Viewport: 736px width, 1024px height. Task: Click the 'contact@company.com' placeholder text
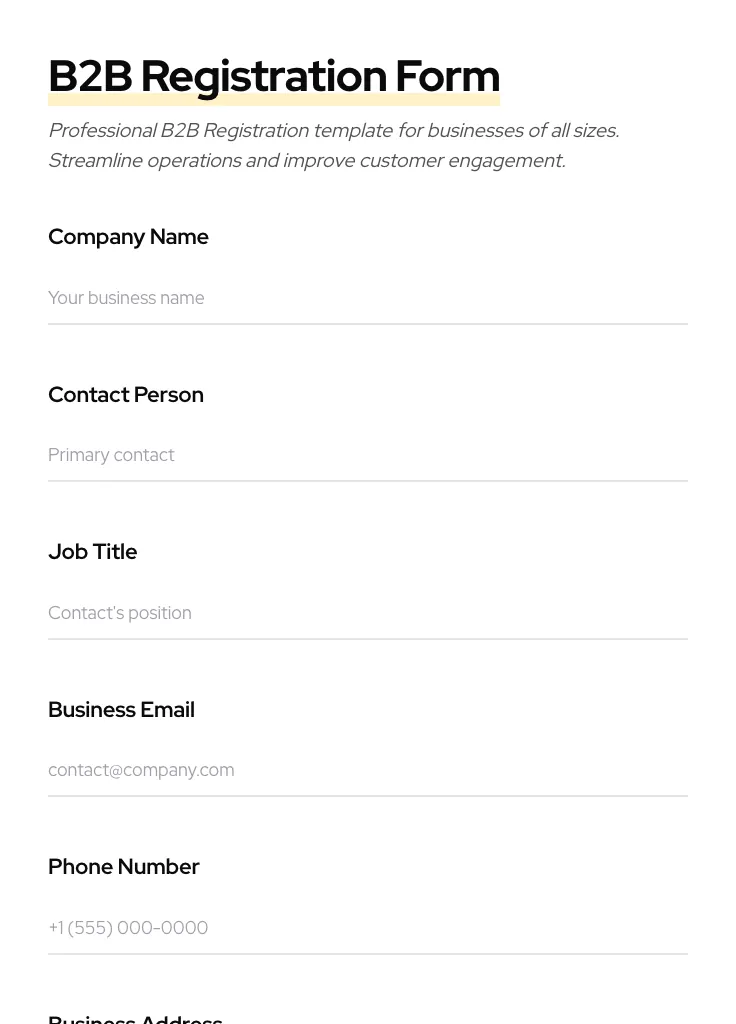coord(141,770)
